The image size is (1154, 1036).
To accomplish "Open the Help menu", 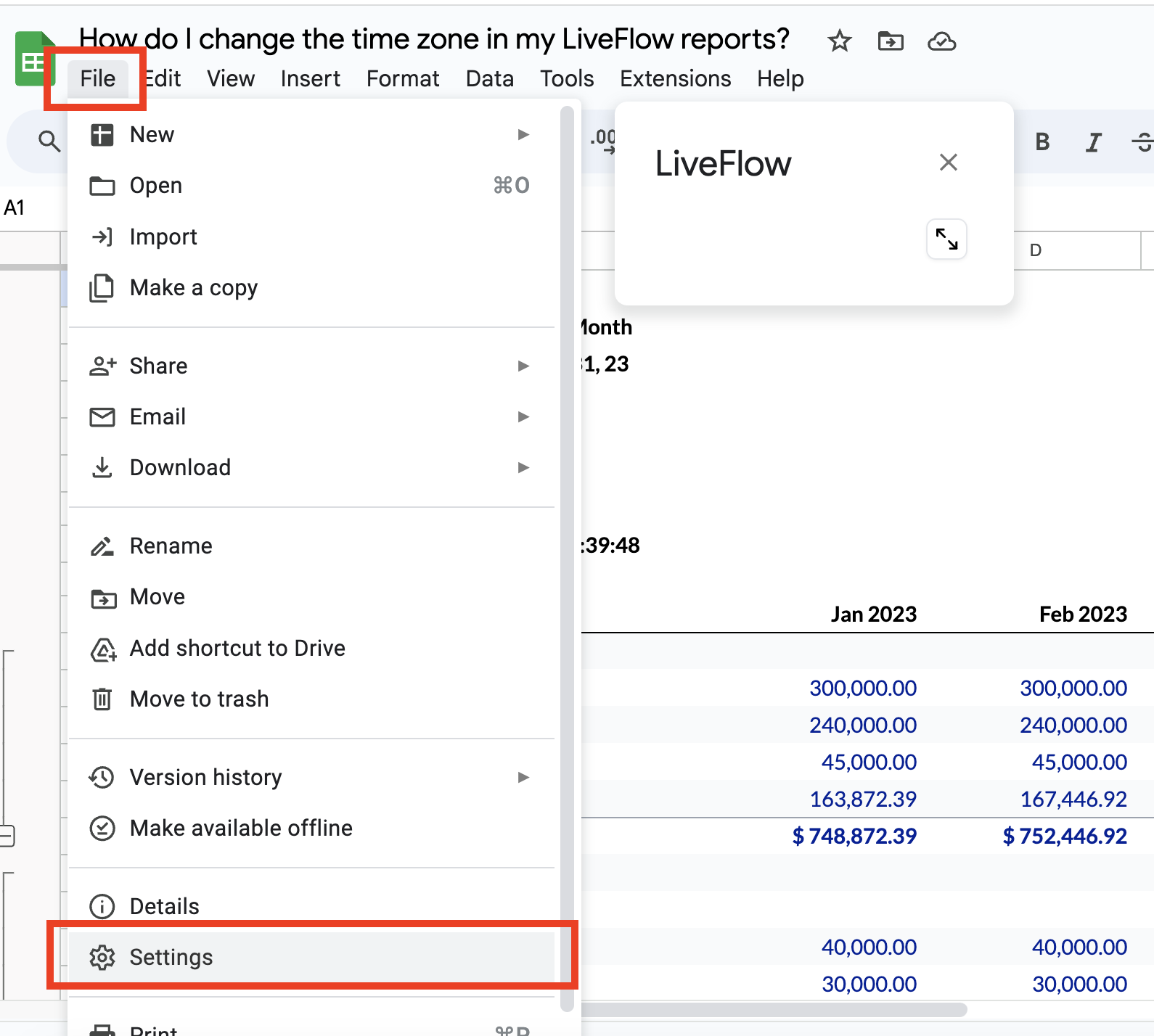I will coord(781,78).
